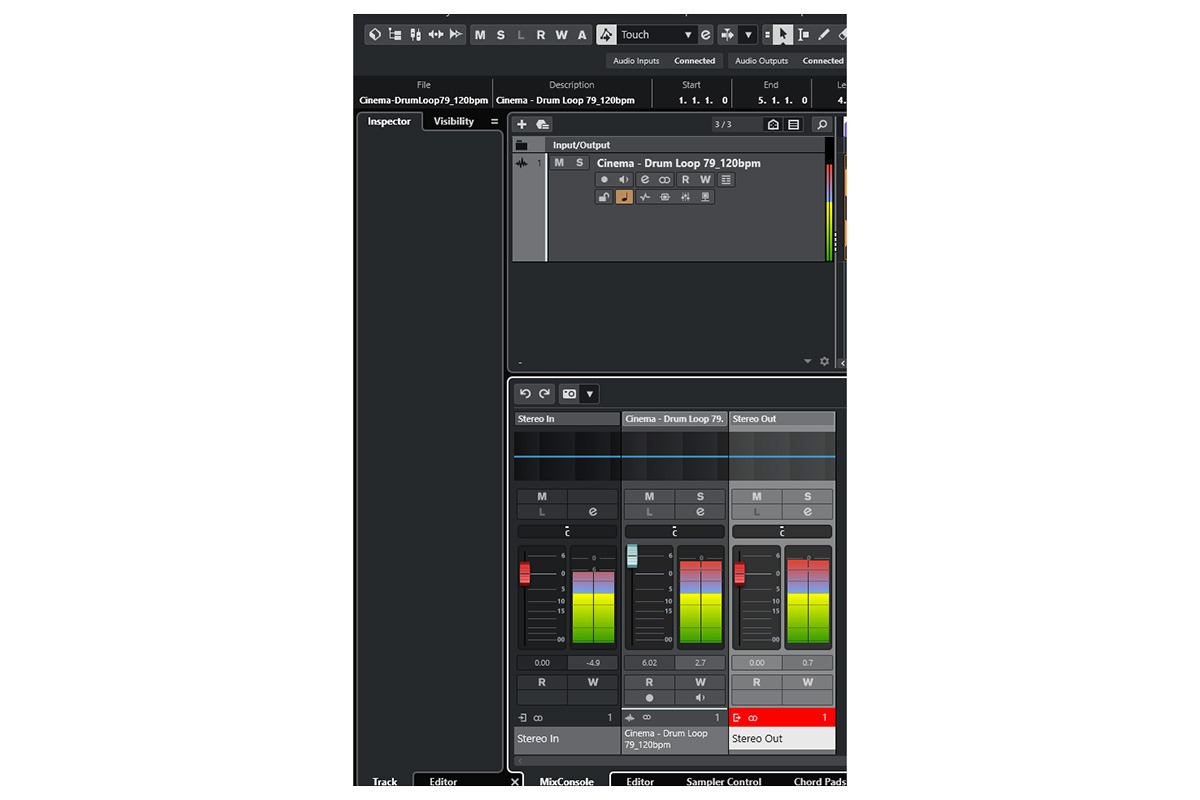The width and height of the screenshot is (1200, 800).
Task: Click the Add Track plus icon
Action: pyautogui.click(x=521, y=125)
